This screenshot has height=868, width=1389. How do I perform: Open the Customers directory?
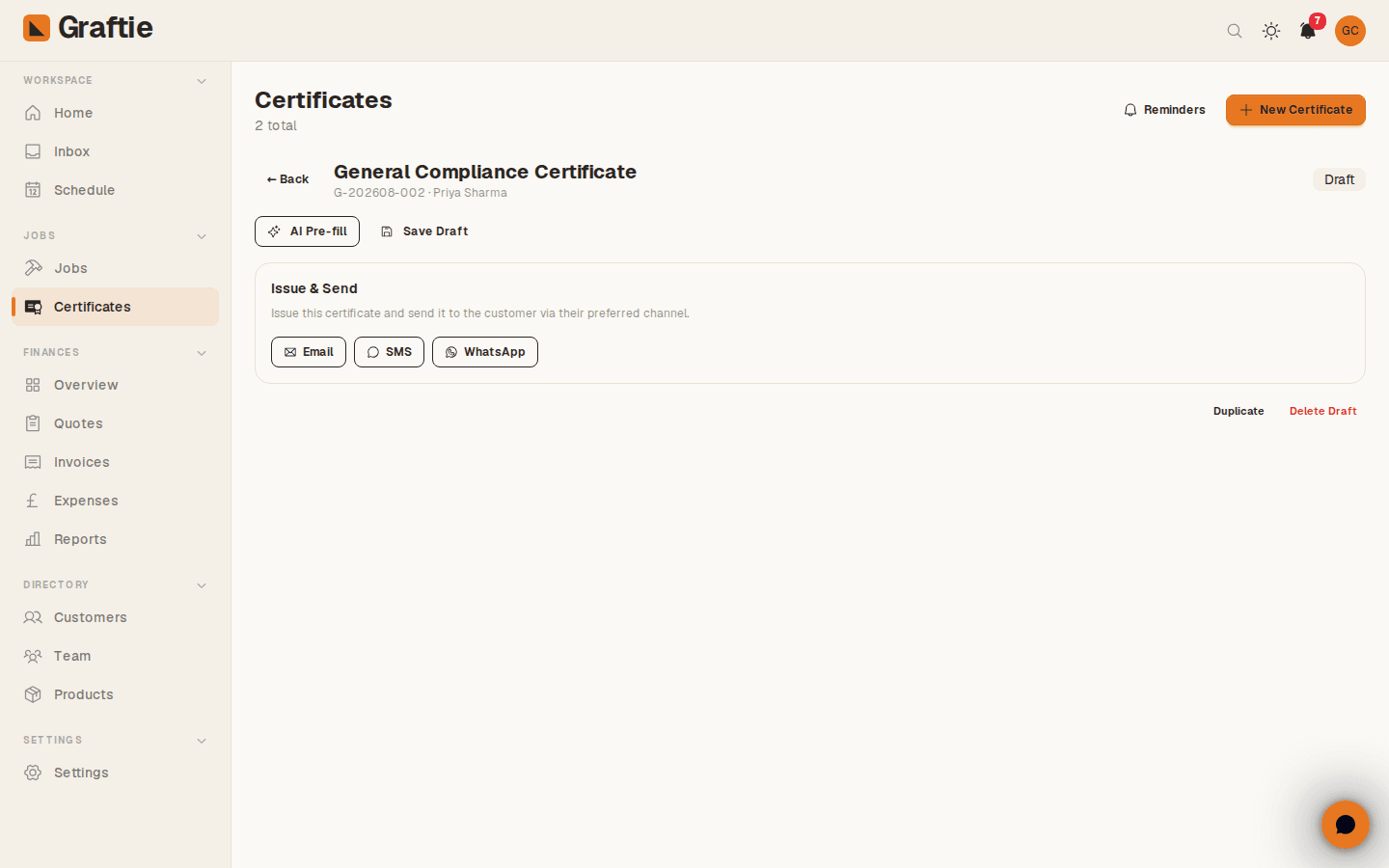[x=115, y=617]
